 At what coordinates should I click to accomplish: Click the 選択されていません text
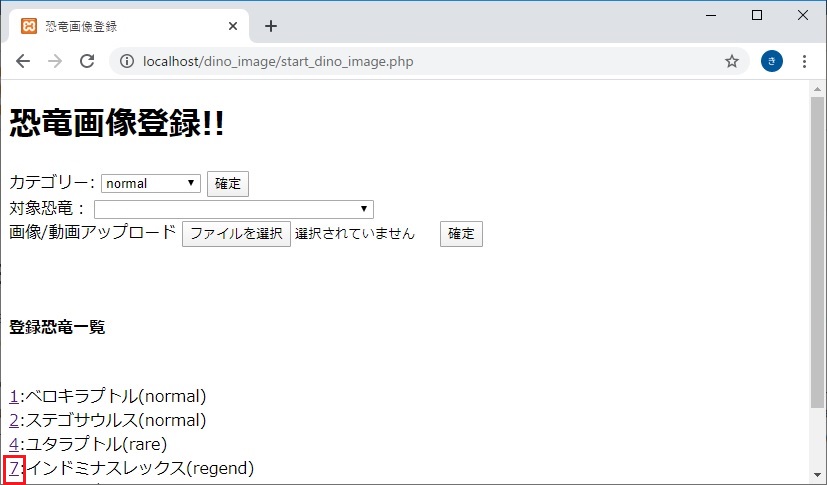[x=355, y=234]
